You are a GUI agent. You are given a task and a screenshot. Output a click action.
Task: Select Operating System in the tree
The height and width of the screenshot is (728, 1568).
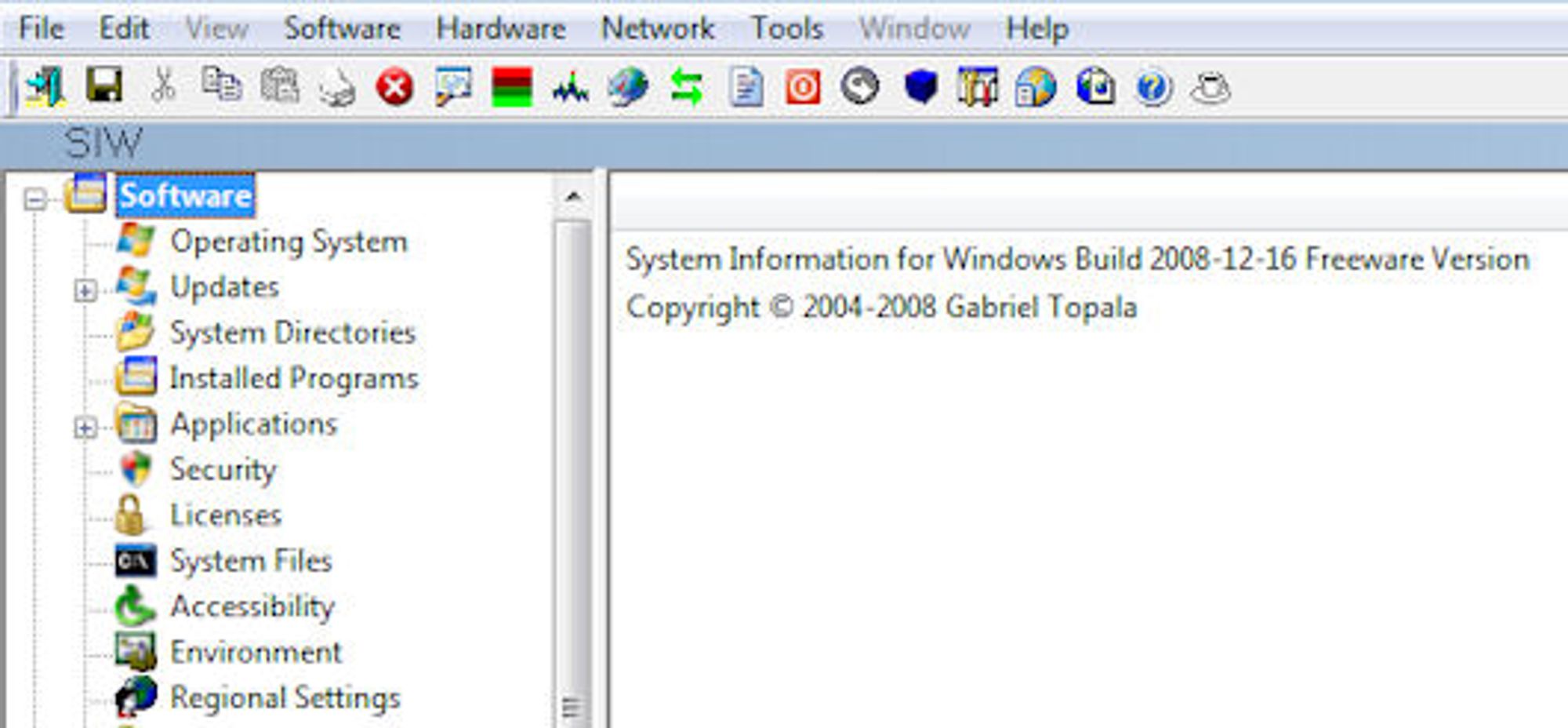[289, 242]
